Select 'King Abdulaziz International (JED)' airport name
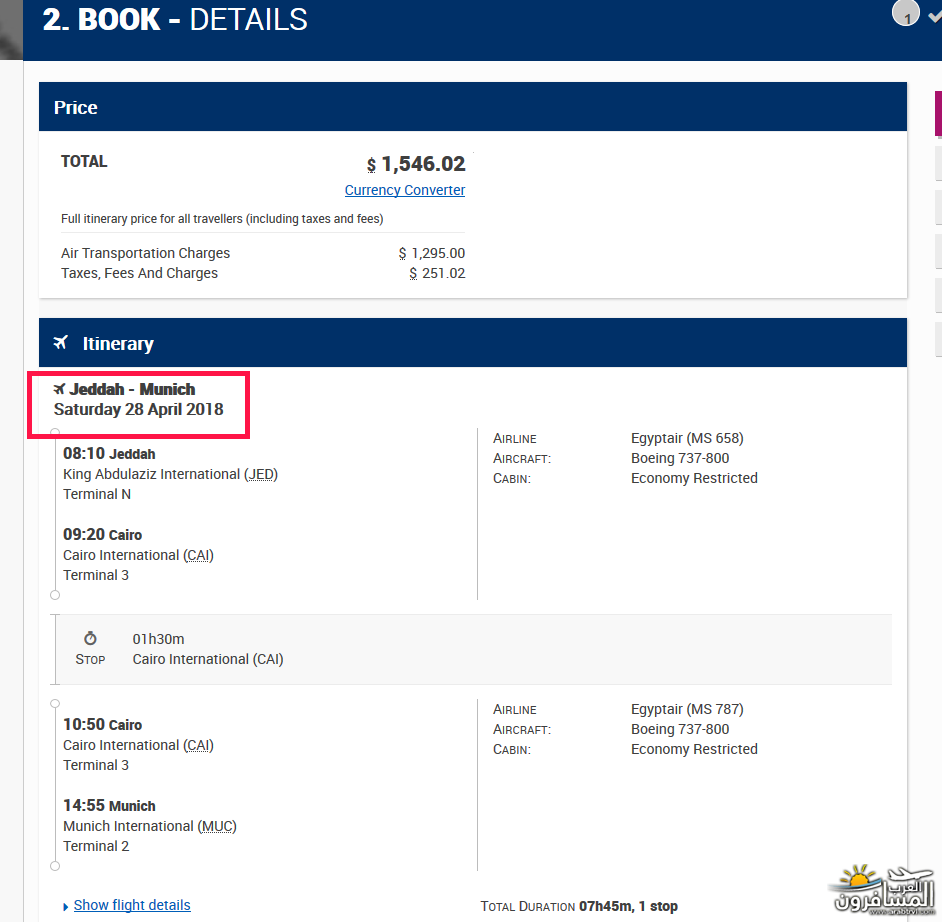This screenshot has width=942, height=922. point(171,474)
